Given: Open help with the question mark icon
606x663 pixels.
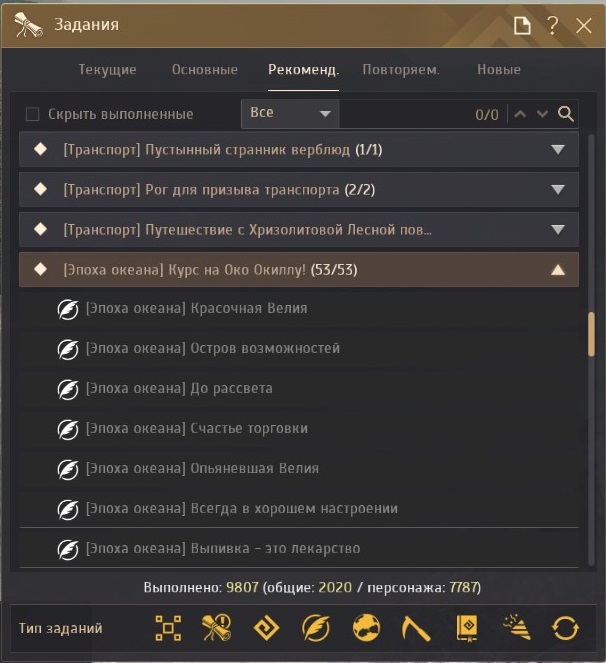Looking at the screenshot, I should coord(552,25).
